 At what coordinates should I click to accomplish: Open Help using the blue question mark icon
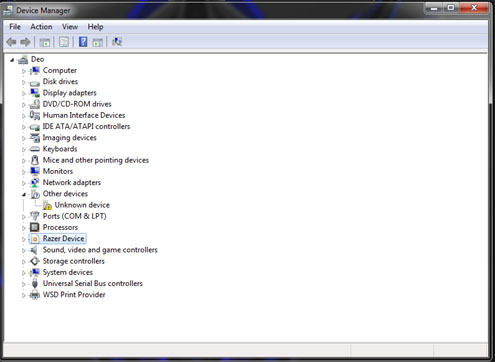point(83,42)
